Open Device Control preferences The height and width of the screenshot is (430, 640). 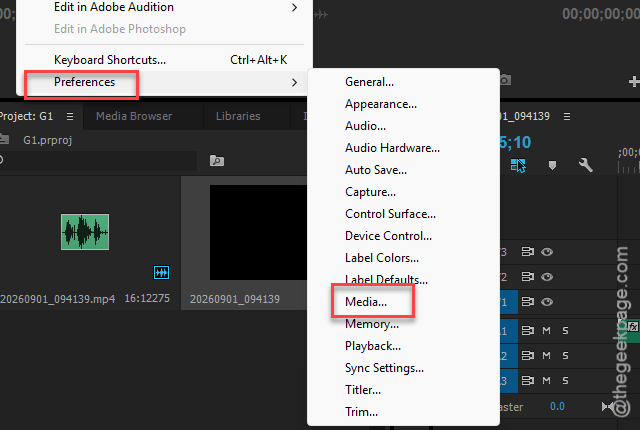coord(388,236)
